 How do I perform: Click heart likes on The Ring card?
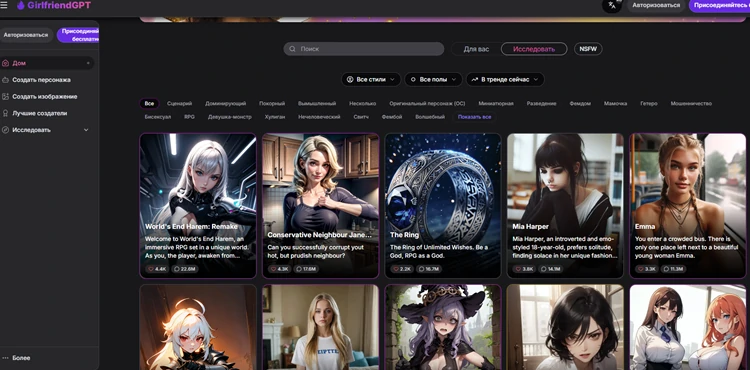click(x=402, y=269)
